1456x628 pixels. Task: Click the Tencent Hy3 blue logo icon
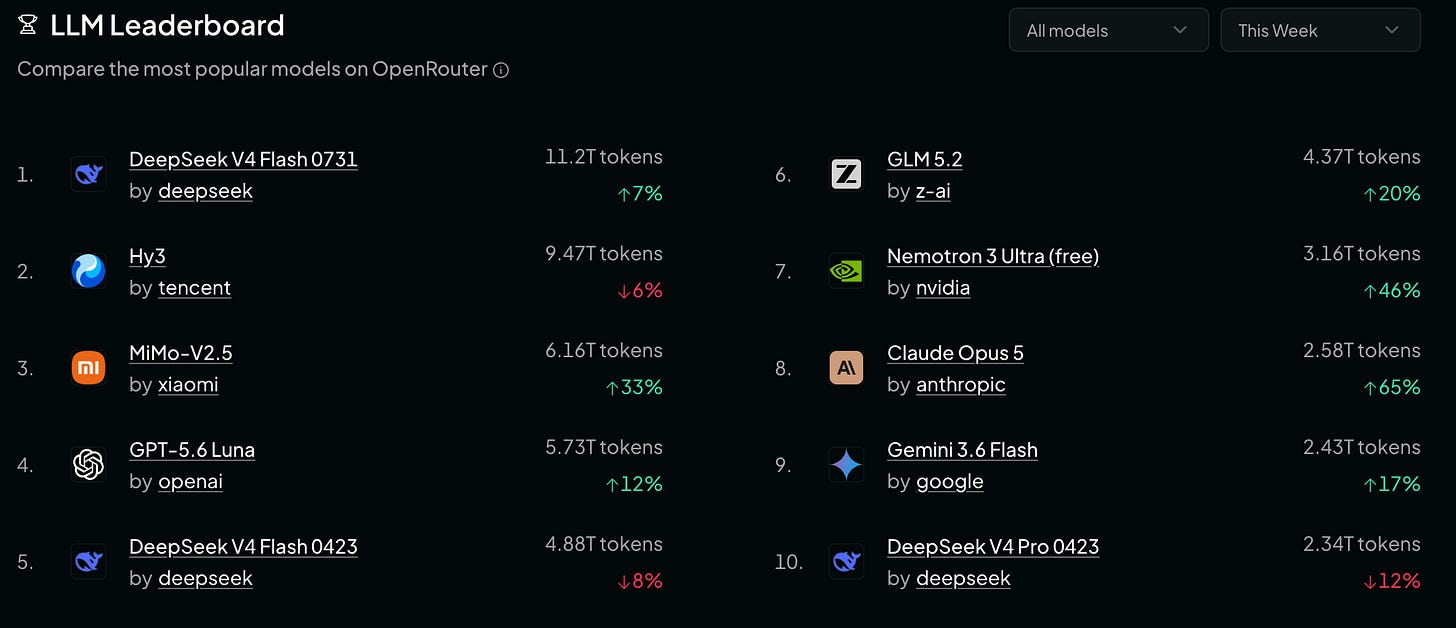coord(88,271)
